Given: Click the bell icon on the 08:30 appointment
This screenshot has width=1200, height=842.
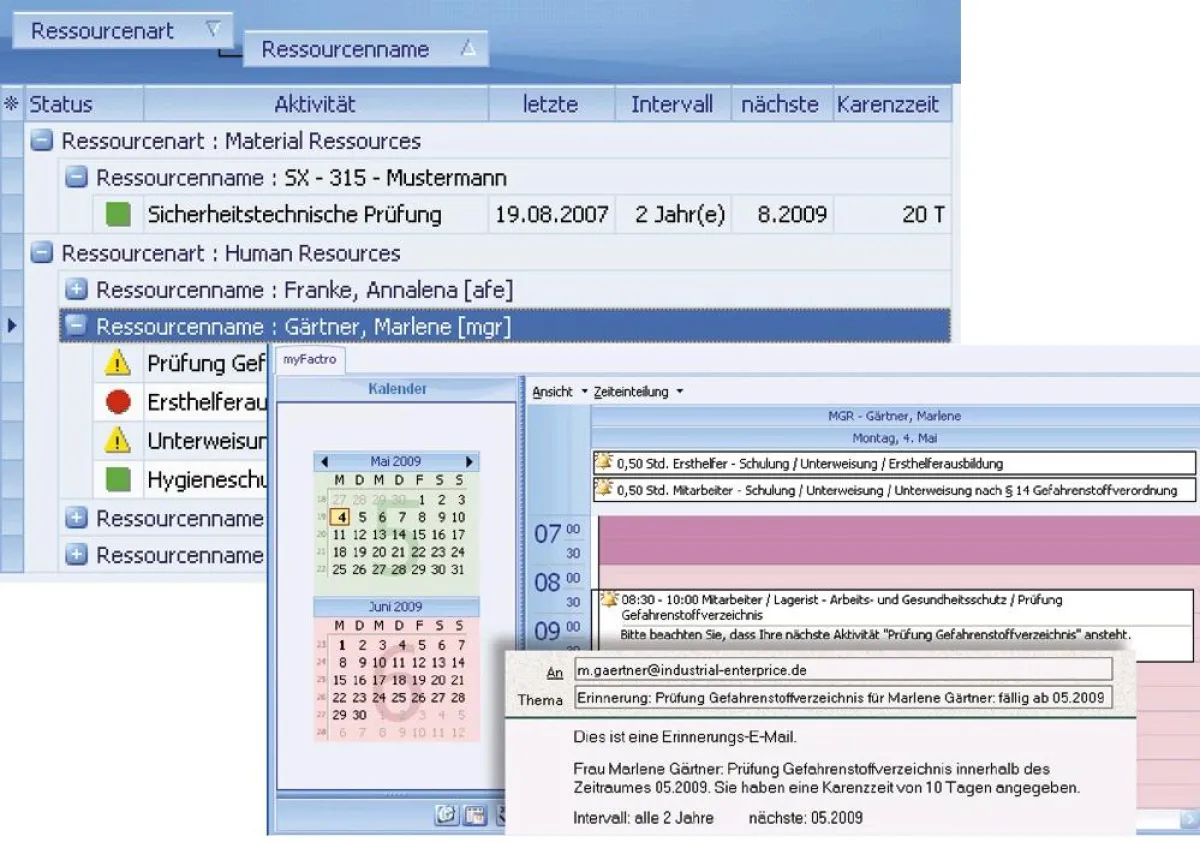Looking at the screenshot, I should [607, 600].
